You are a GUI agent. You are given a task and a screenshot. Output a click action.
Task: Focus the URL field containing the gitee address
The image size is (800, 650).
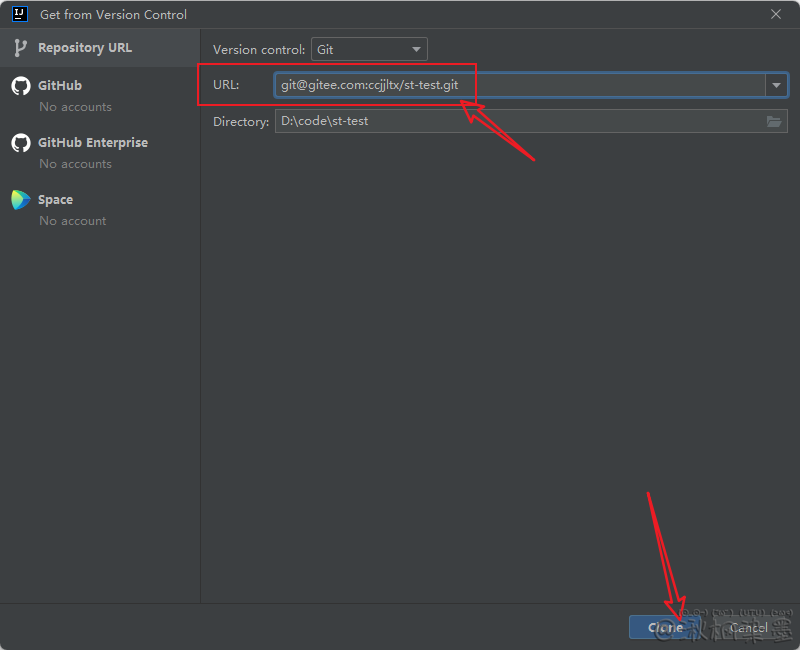pos(520,86)
